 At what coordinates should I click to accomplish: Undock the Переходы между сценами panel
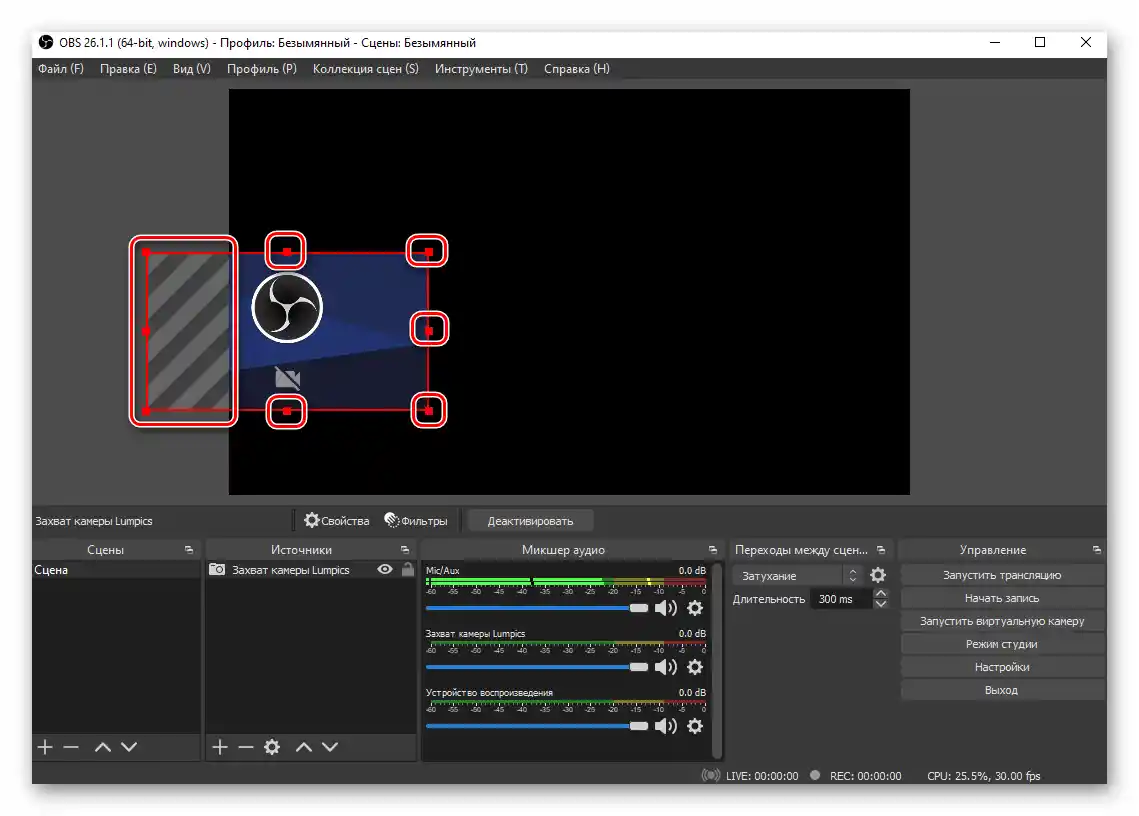(x=881, y=550)
